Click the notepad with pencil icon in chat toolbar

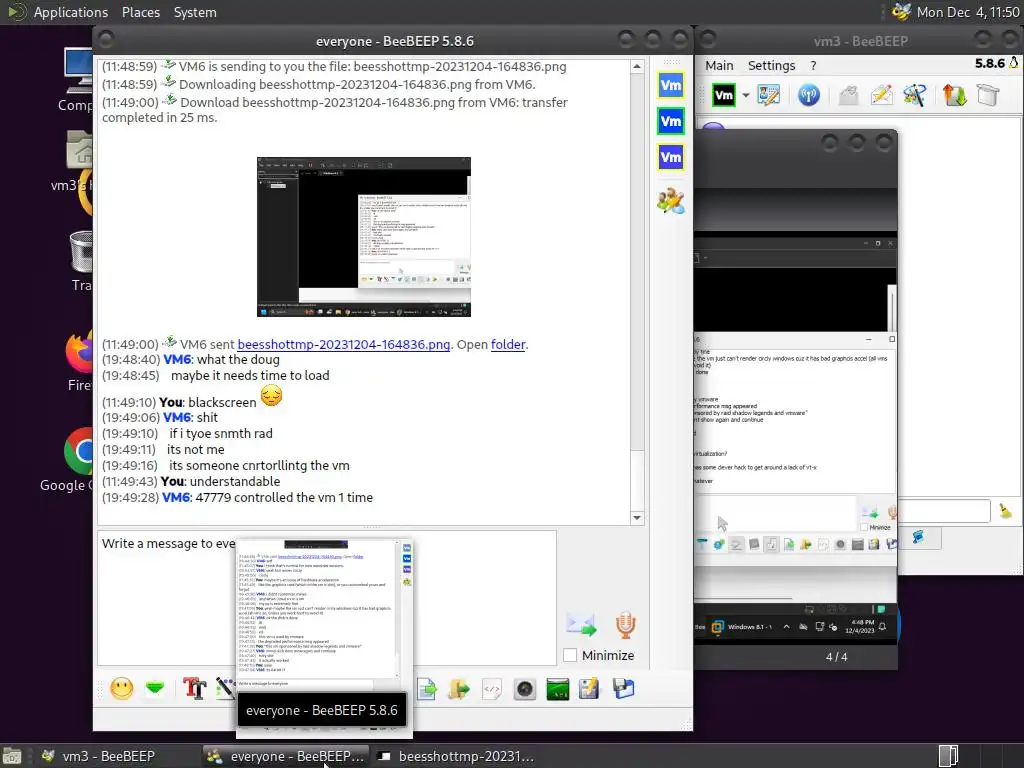(589, 688)
